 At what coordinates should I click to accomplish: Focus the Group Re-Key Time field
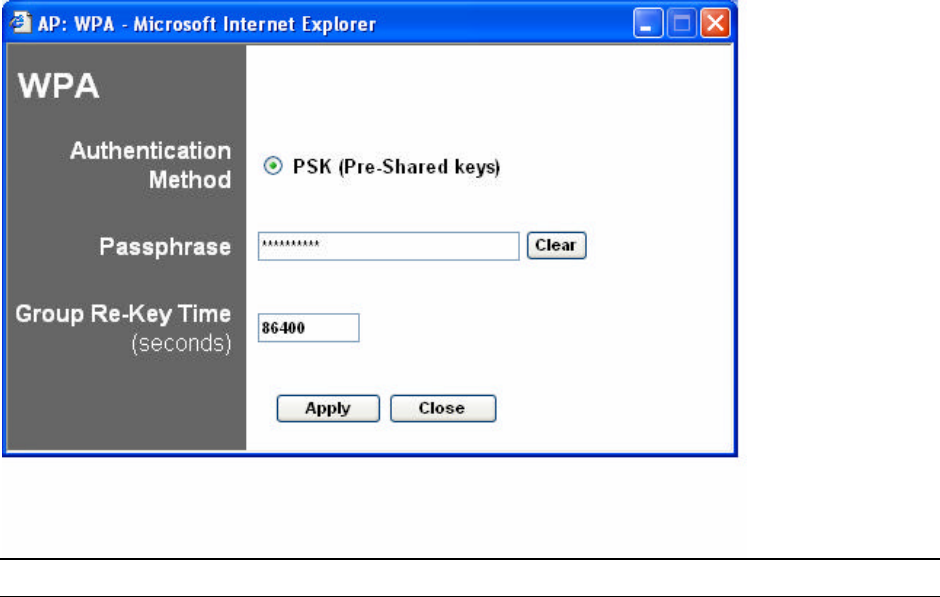click(308, 327)
